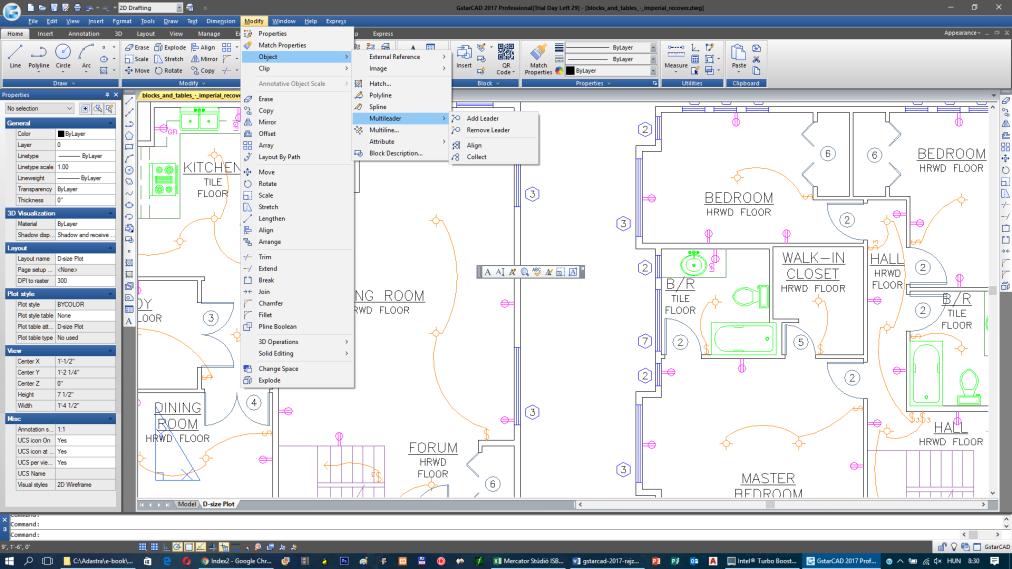Click the Layout name value D-size Plot
This screenshot has height=569, width=1012.
click(x=86, y=259)
